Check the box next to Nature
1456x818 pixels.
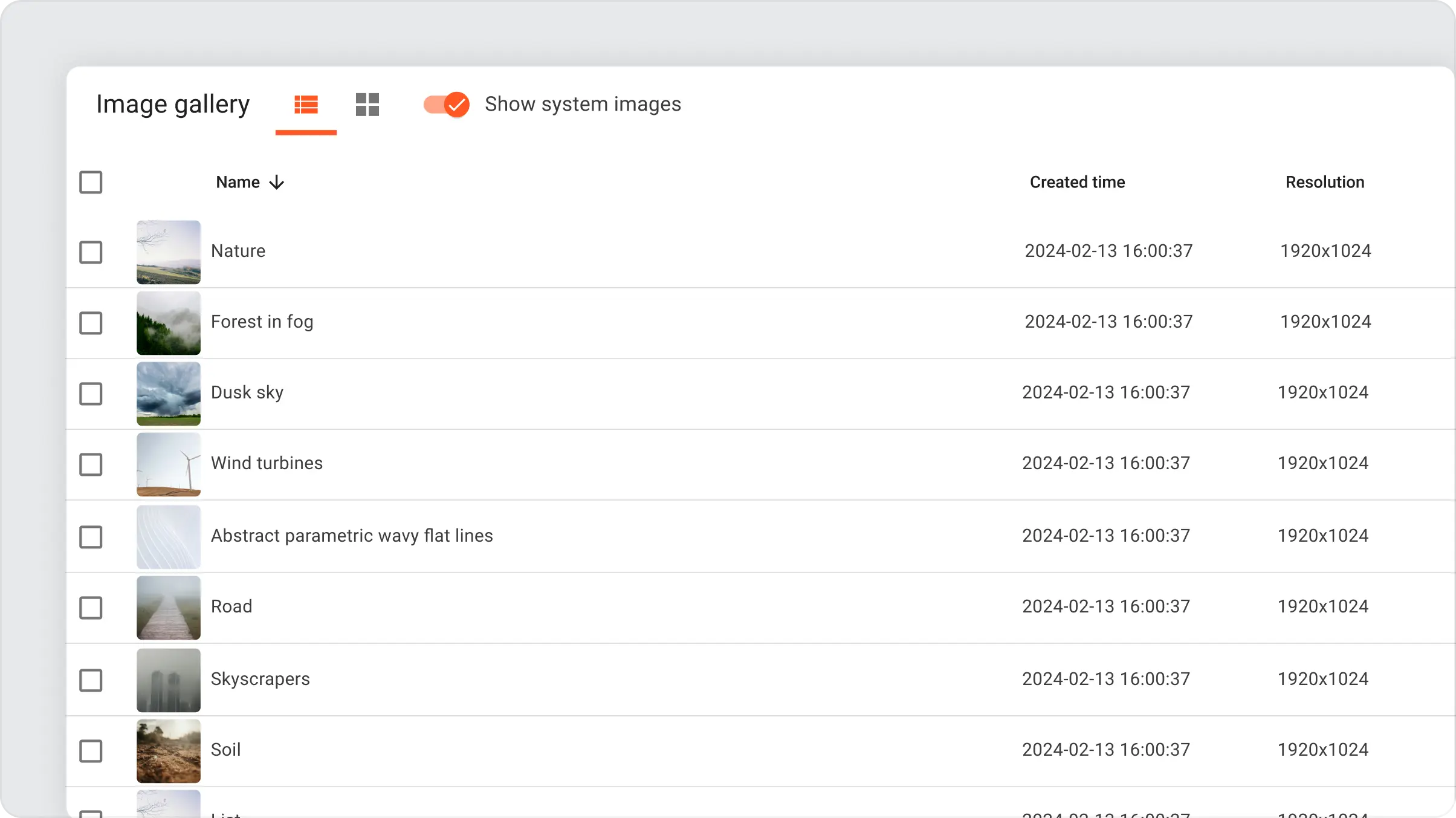tap(91, 252)
